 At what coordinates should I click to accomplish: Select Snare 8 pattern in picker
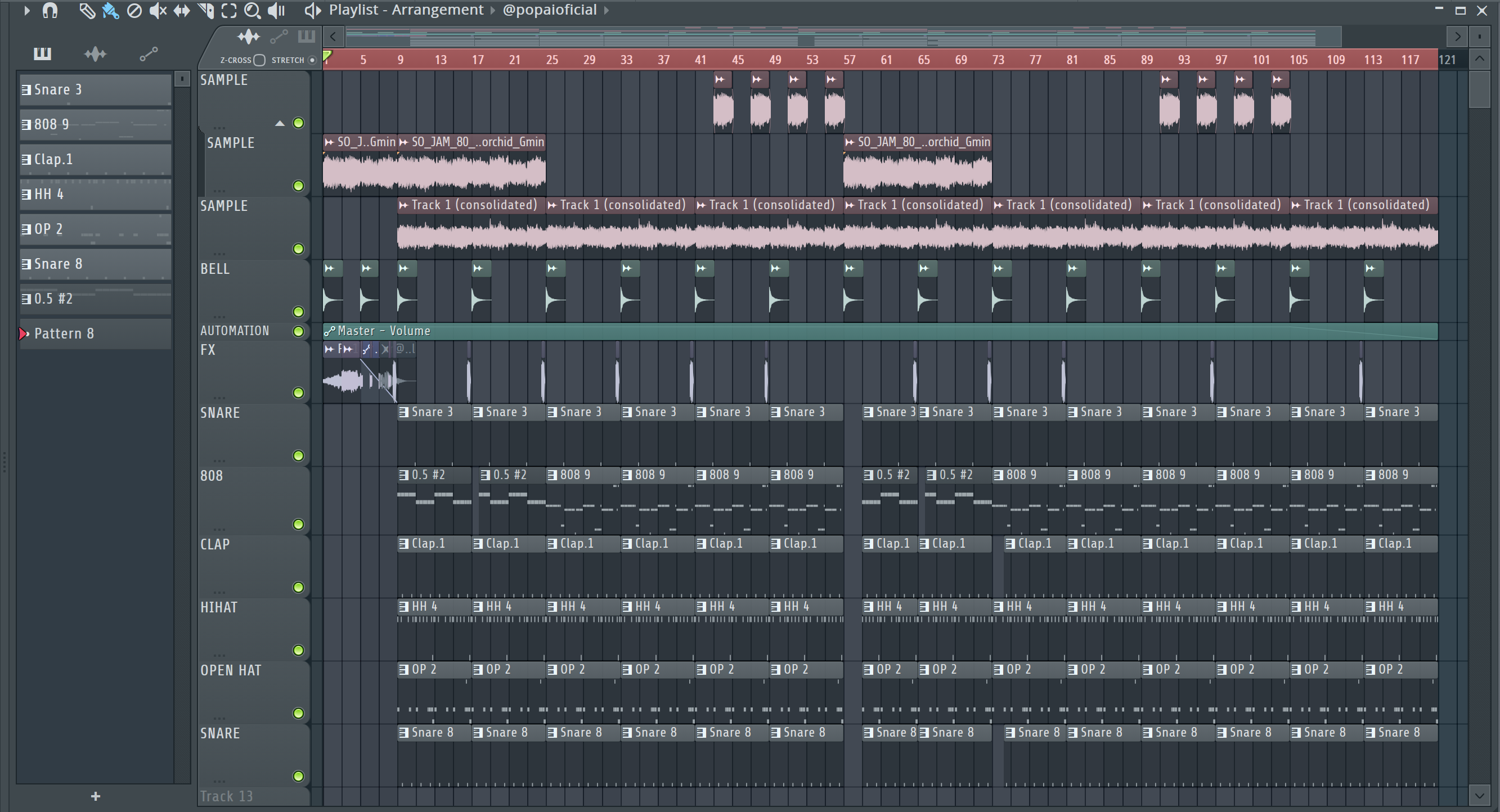[96, 264]
